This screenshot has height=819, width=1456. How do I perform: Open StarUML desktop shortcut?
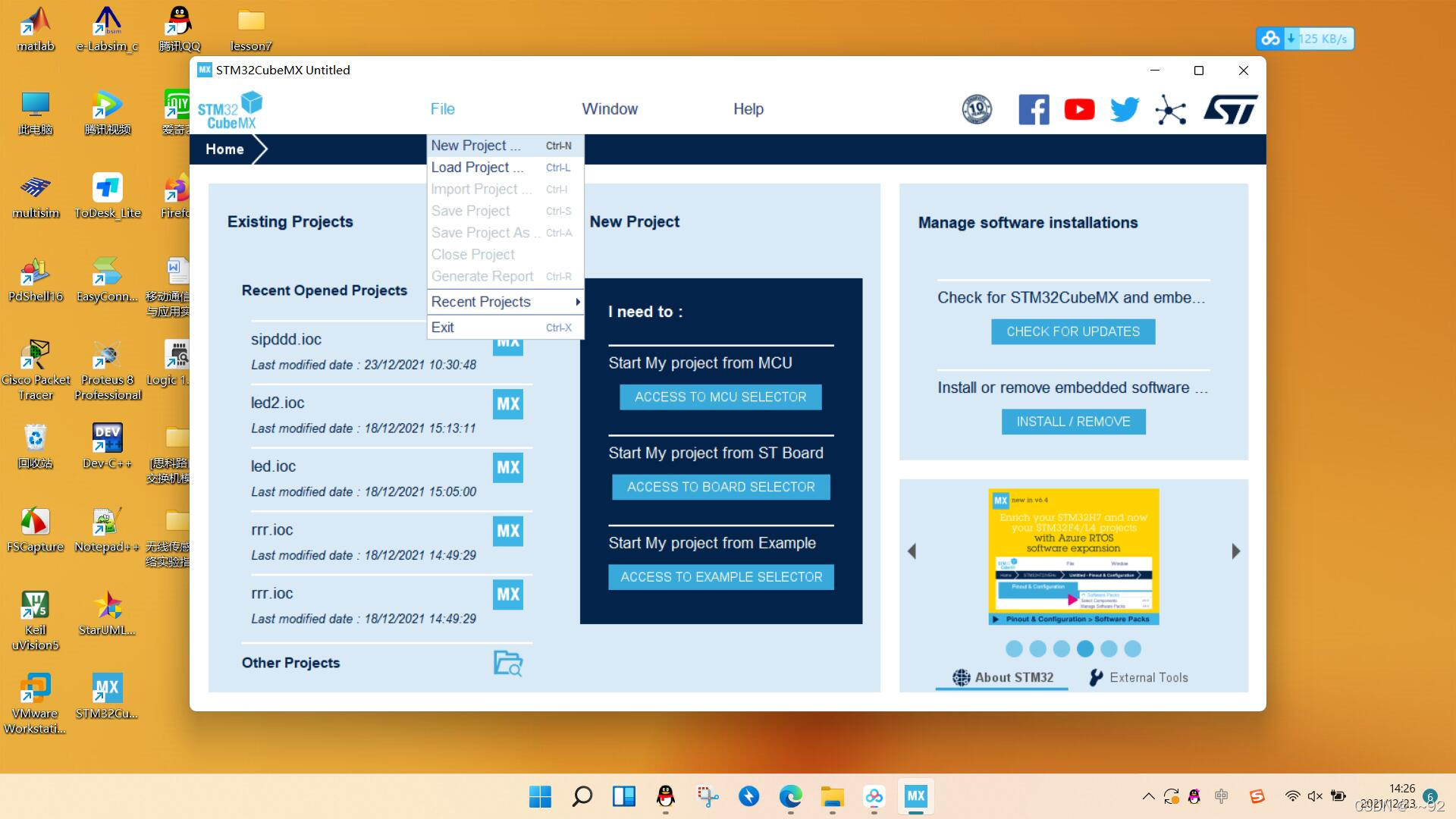point(107,613)
